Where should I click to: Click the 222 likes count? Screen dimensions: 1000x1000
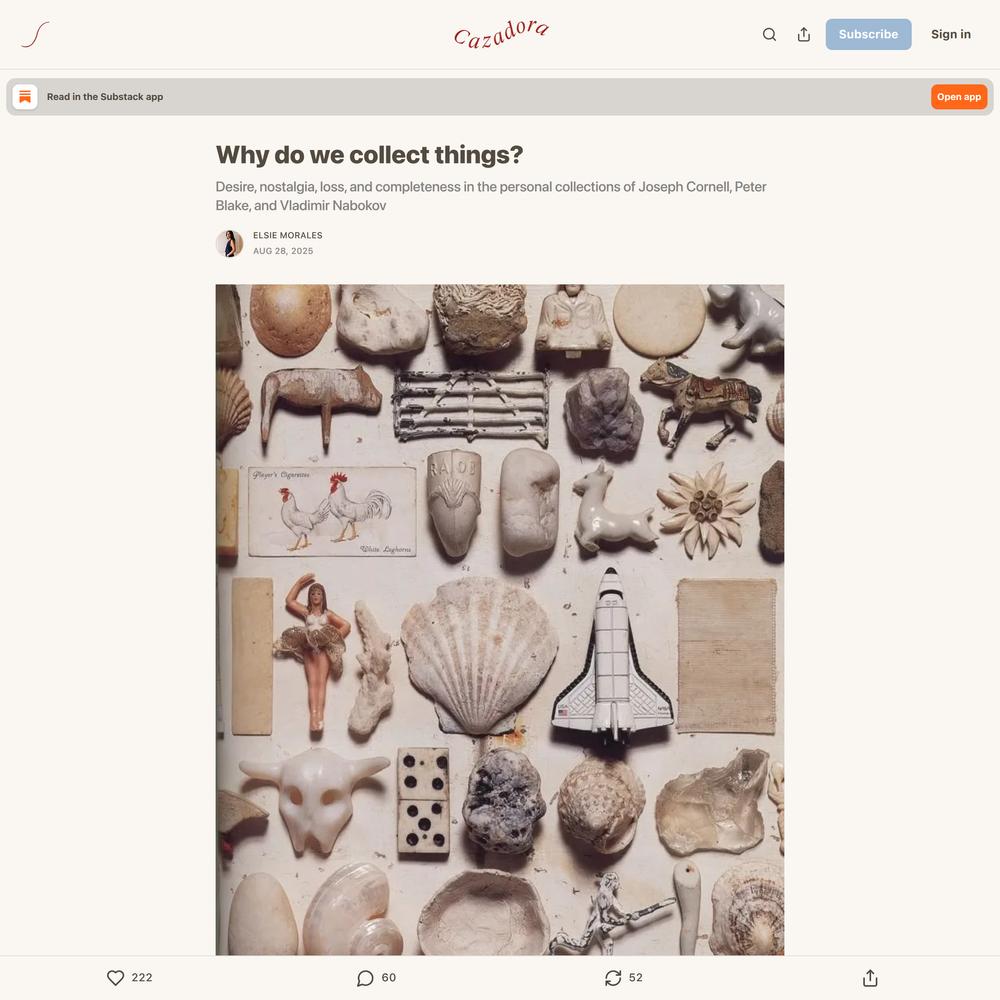pyautogui.click(x=142, y=978)
